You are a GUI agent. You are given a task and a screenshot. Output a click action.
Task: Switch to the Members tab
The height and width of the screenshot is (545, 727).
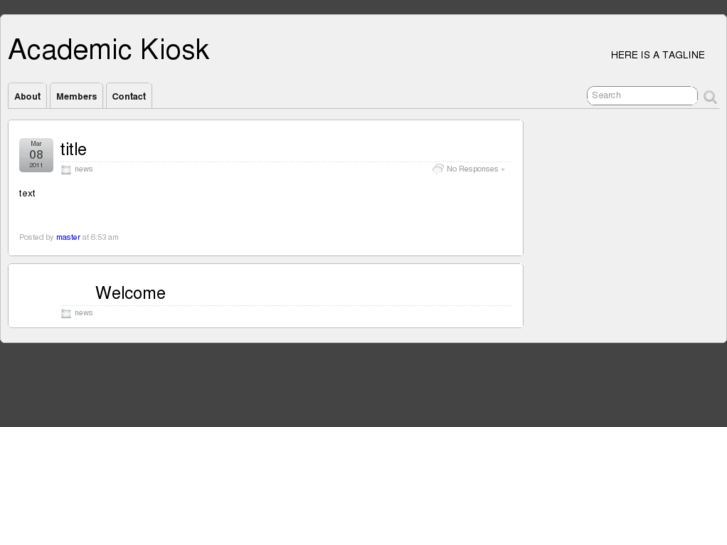(76, 96)
